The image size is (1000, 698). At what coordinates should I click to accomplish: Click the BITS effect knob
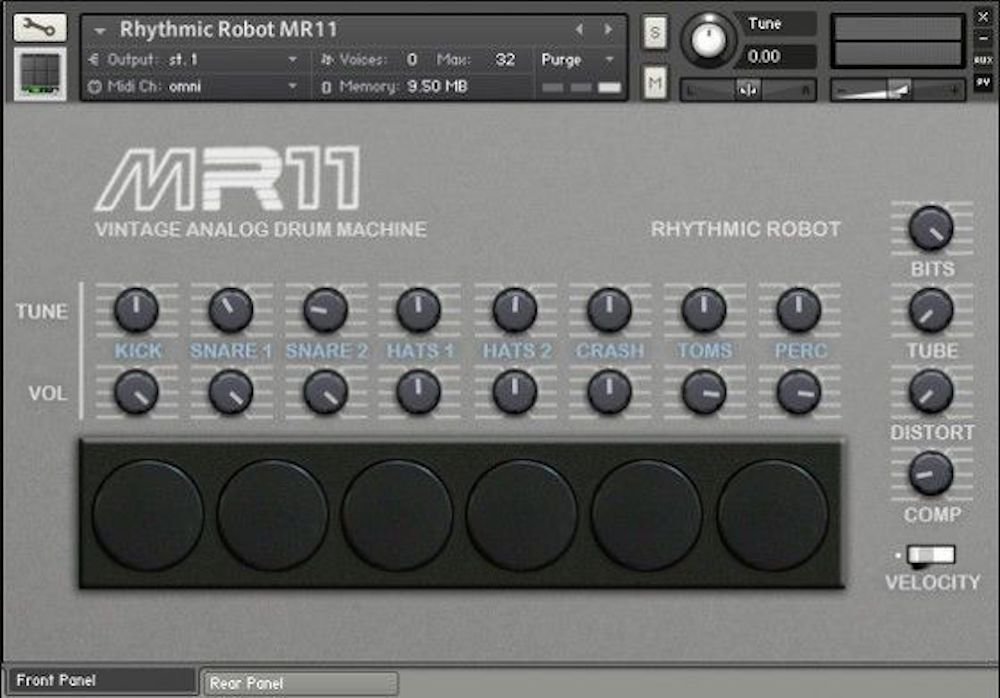(931, 228)
